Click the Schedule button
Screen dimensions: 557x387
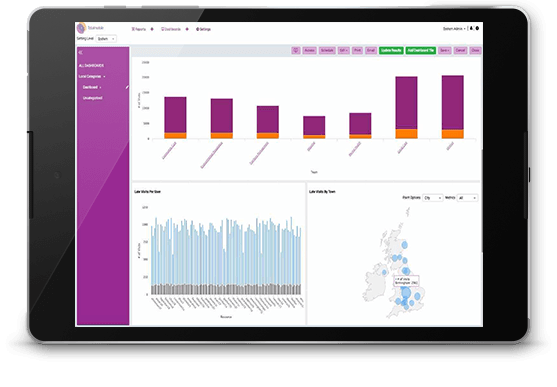point(327,50)
